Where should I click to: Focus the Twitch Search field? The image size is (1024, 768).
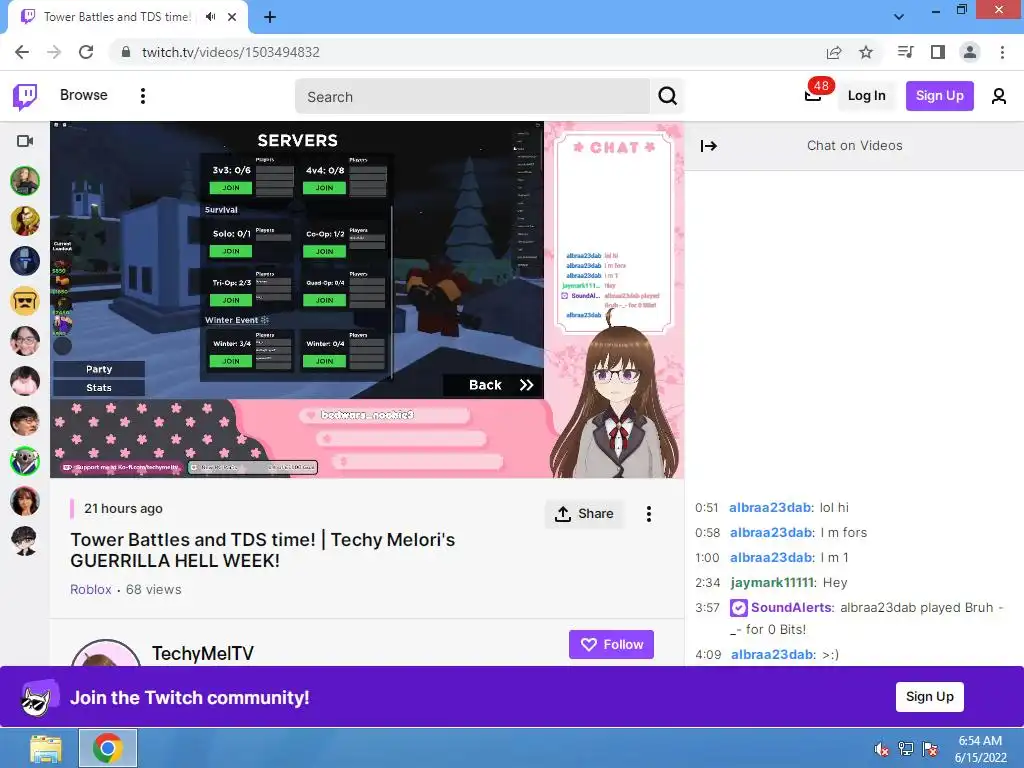[472, 97]
